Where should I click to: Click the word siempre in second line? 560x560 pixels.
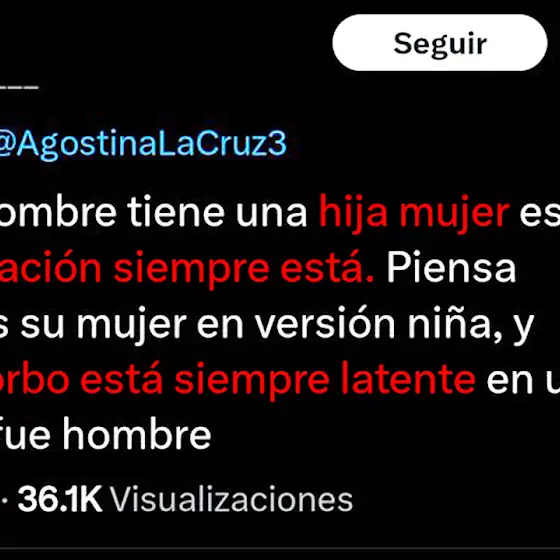pyautogui.click(x=191, y=269)
